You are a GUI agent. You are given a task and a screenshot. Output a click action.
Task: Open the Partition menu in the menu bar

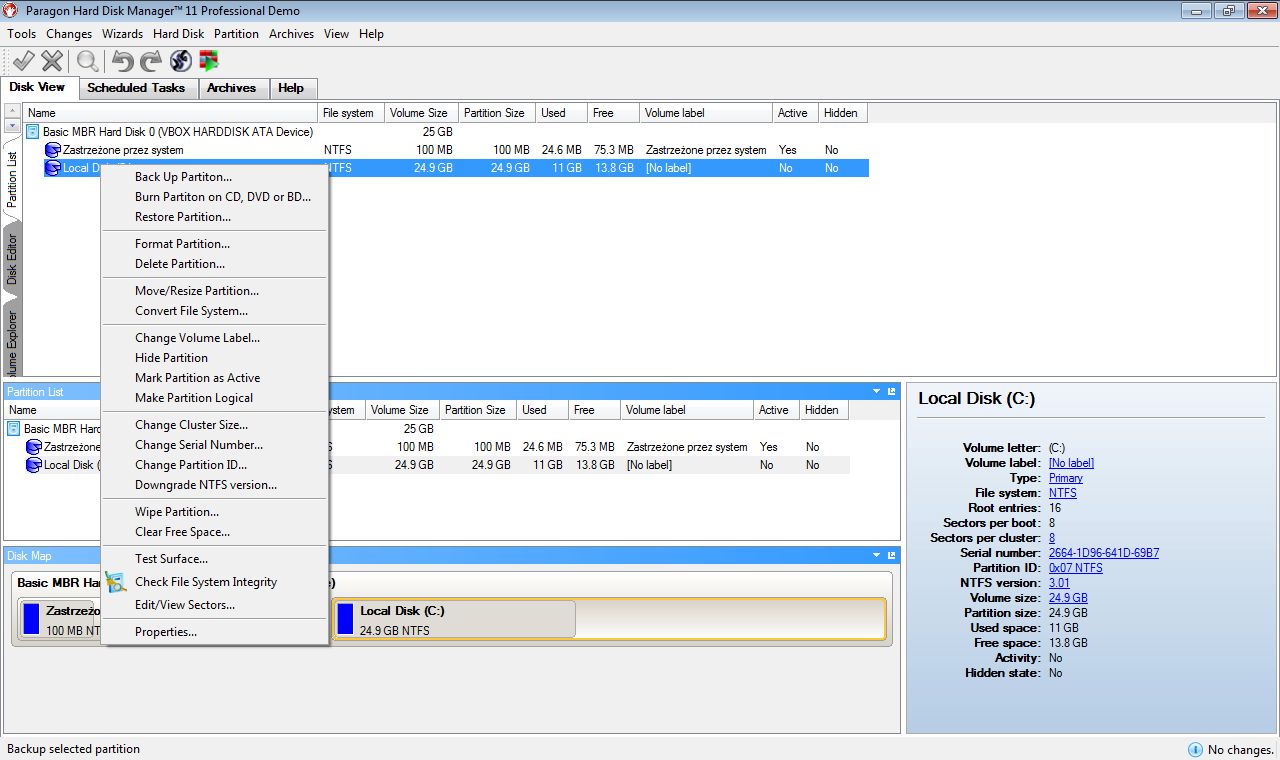pos(236,34)
